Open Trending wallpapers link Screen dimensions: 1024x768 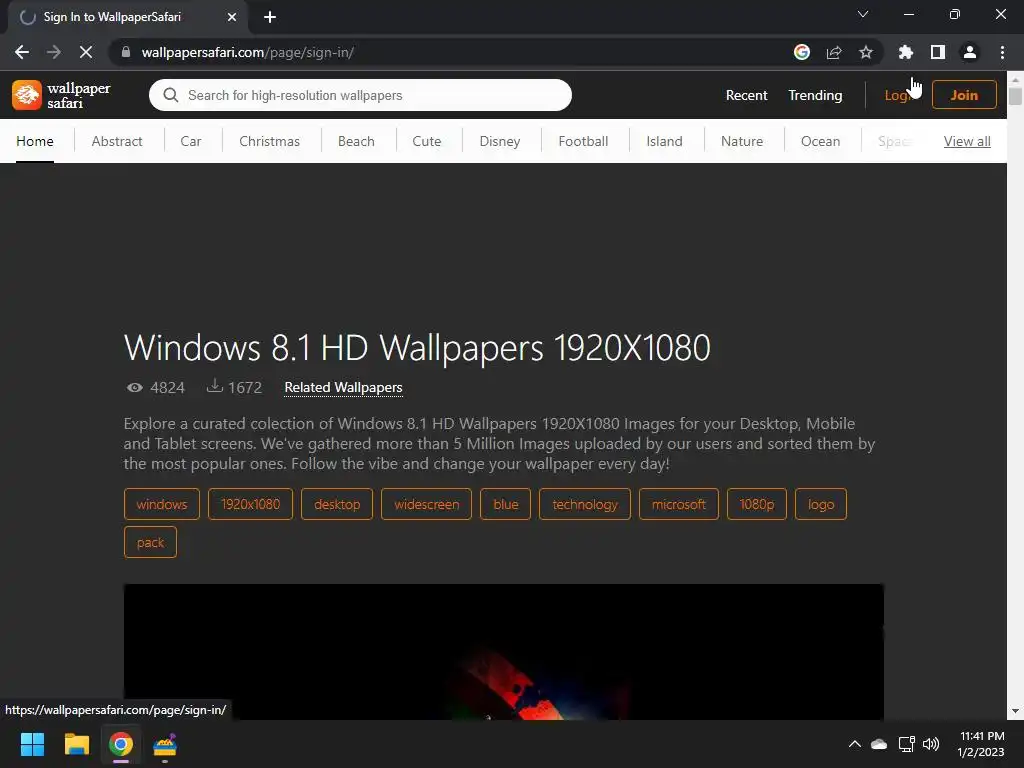815,95
